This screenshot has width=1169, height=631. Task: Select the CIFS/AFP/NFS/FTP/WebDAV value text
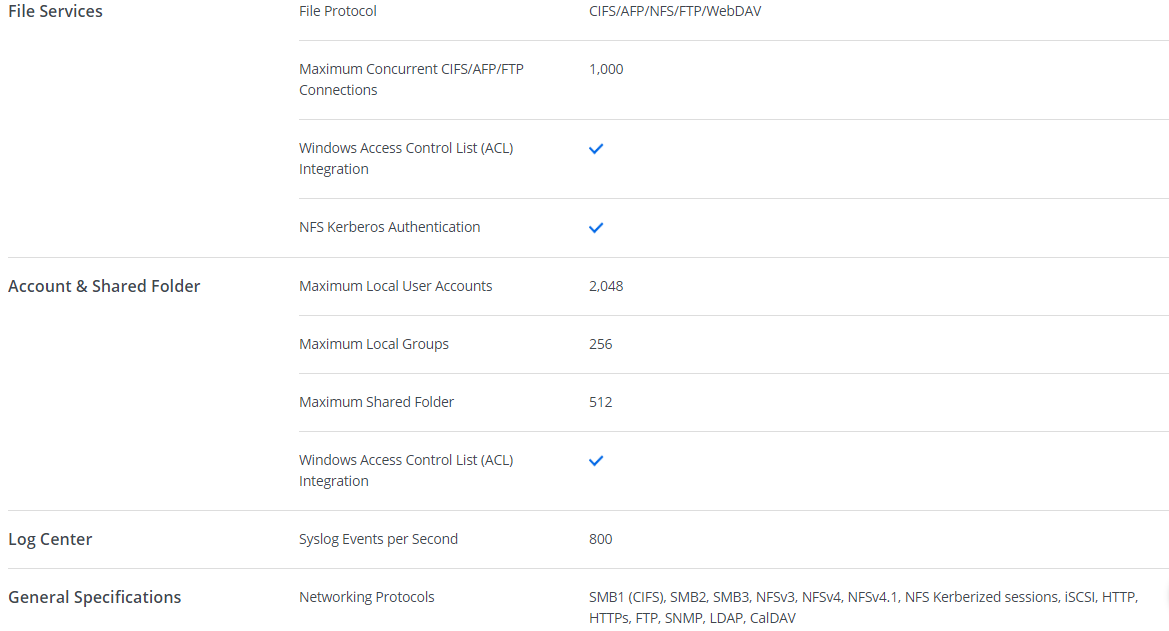pyautogui.click(x=668, y=11)
